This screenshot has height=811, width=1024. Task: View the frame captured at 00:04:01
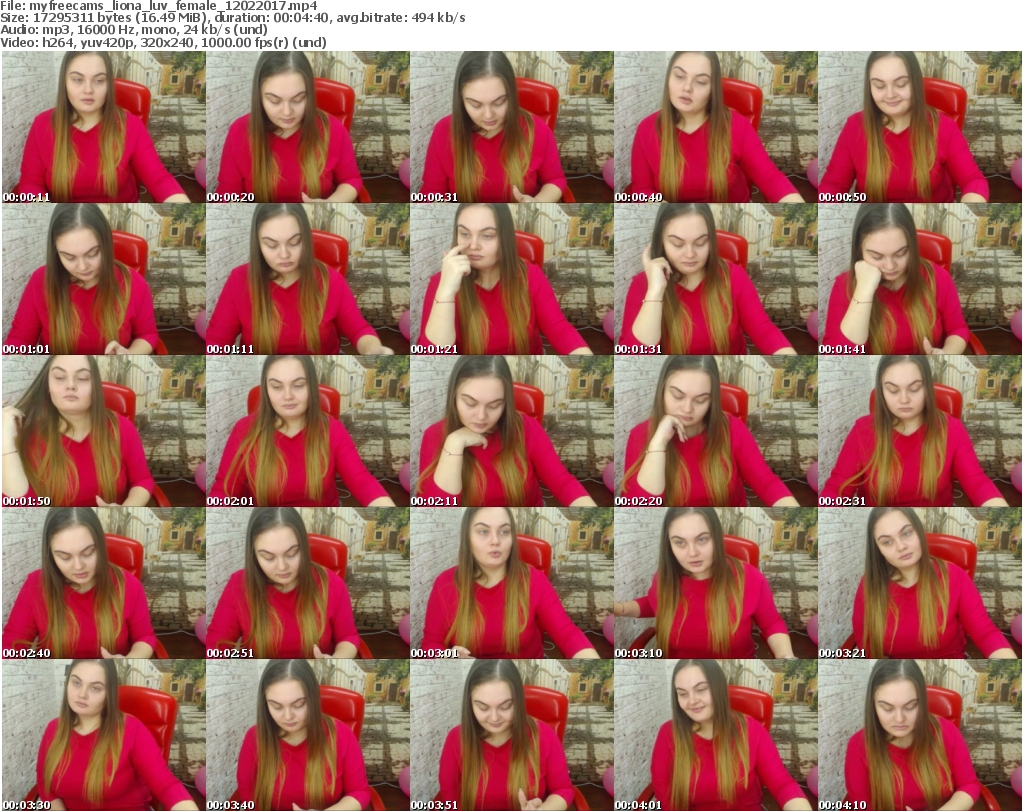tap(716, 735)
